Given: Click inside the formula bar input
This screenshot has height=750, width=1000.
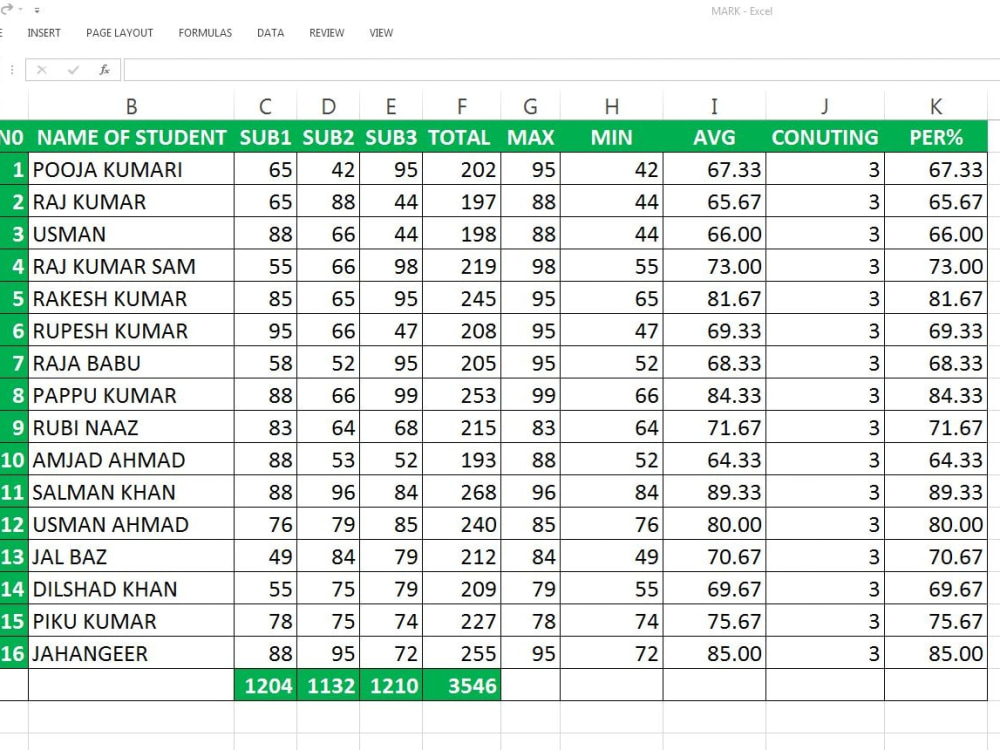Looking at the screenshot, I should pyautogui.click(x=561, y=70).
